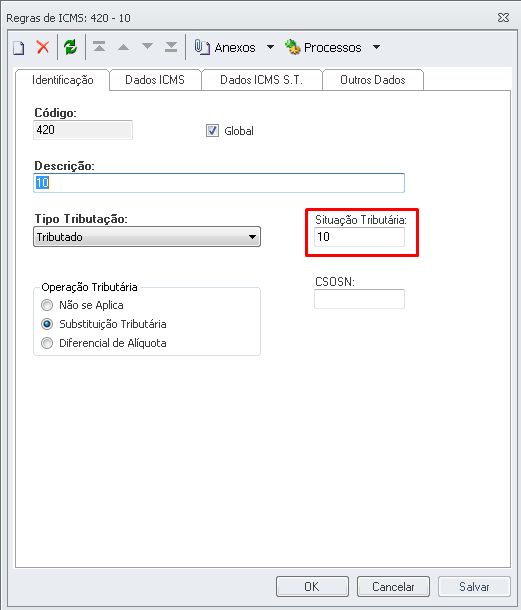
Task: Open the Outros Dados tab
Action: [373, 80]
